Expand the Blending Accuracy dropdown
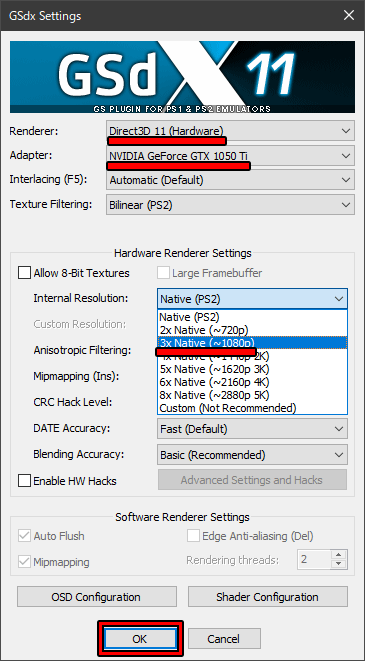The image size is (365, 661). pyautogui.click(x=252, y=455)
